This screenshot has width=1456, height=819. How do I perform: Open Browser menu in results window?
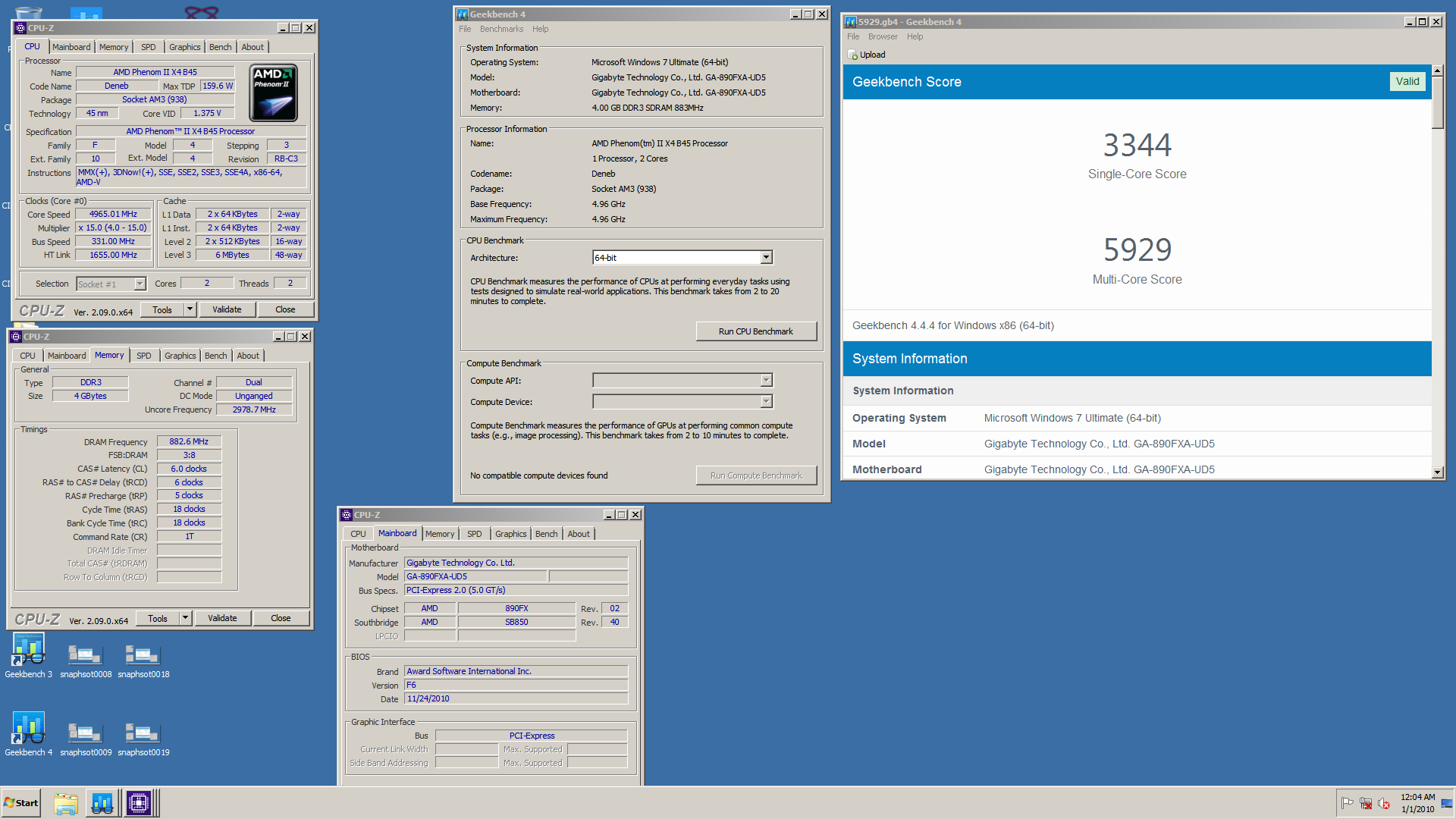pos(883,36)
